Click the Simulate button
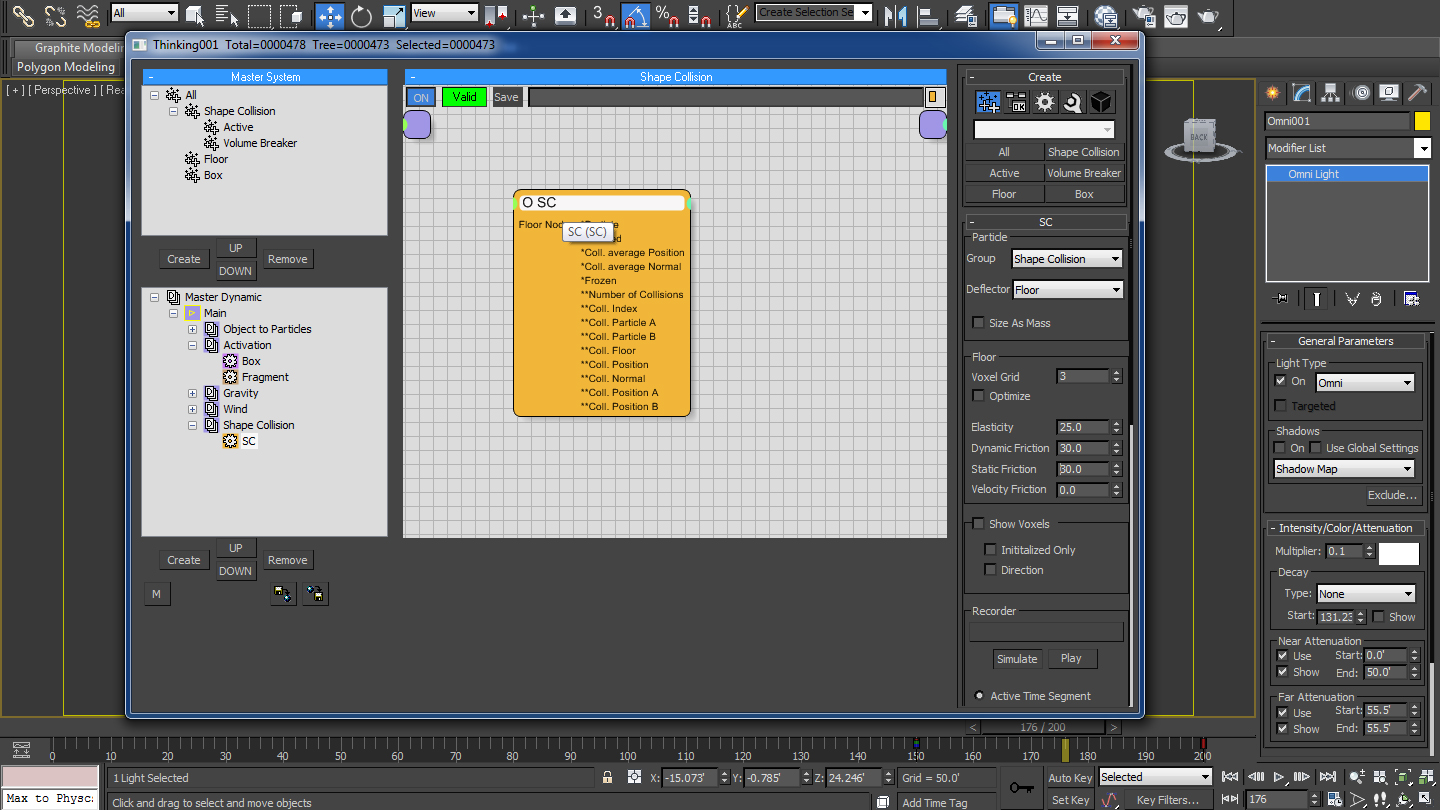This screenshot has height=810, width=1440. [1017, 658]
